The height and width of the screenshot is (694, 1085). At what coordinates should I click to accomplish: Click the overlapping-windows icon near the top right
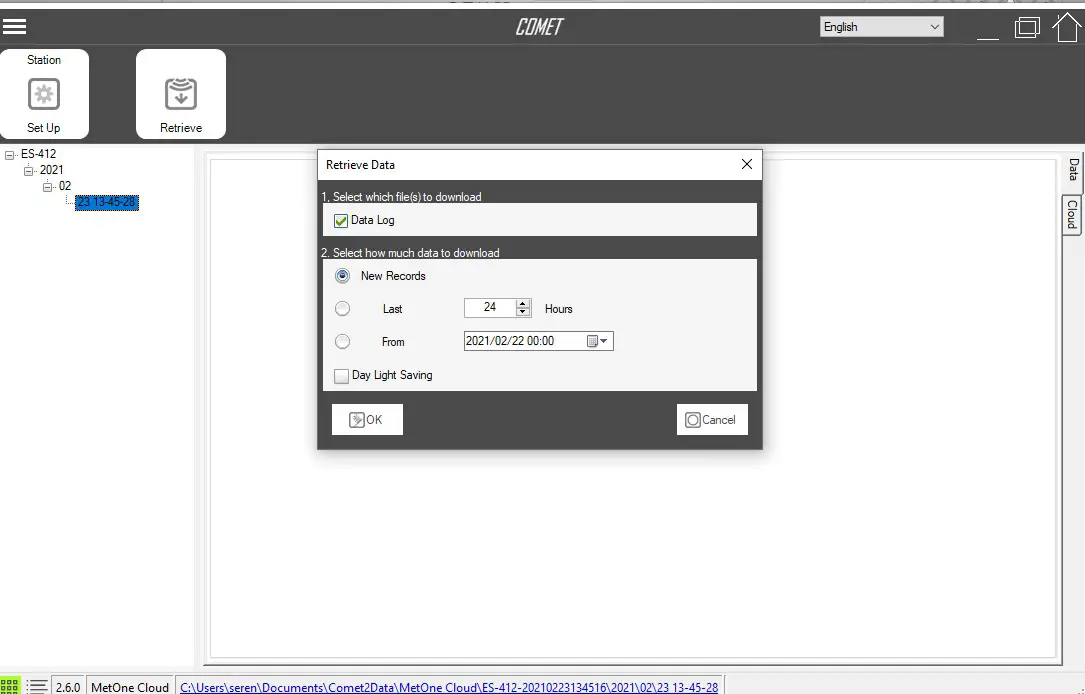coord(1027,27)
